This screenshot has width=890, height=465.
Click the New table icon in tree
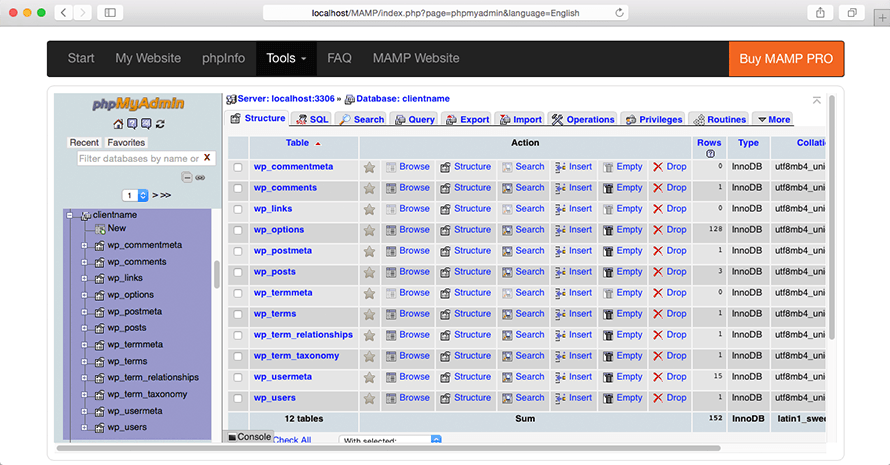pyautogui.click(x=100, y=229)
